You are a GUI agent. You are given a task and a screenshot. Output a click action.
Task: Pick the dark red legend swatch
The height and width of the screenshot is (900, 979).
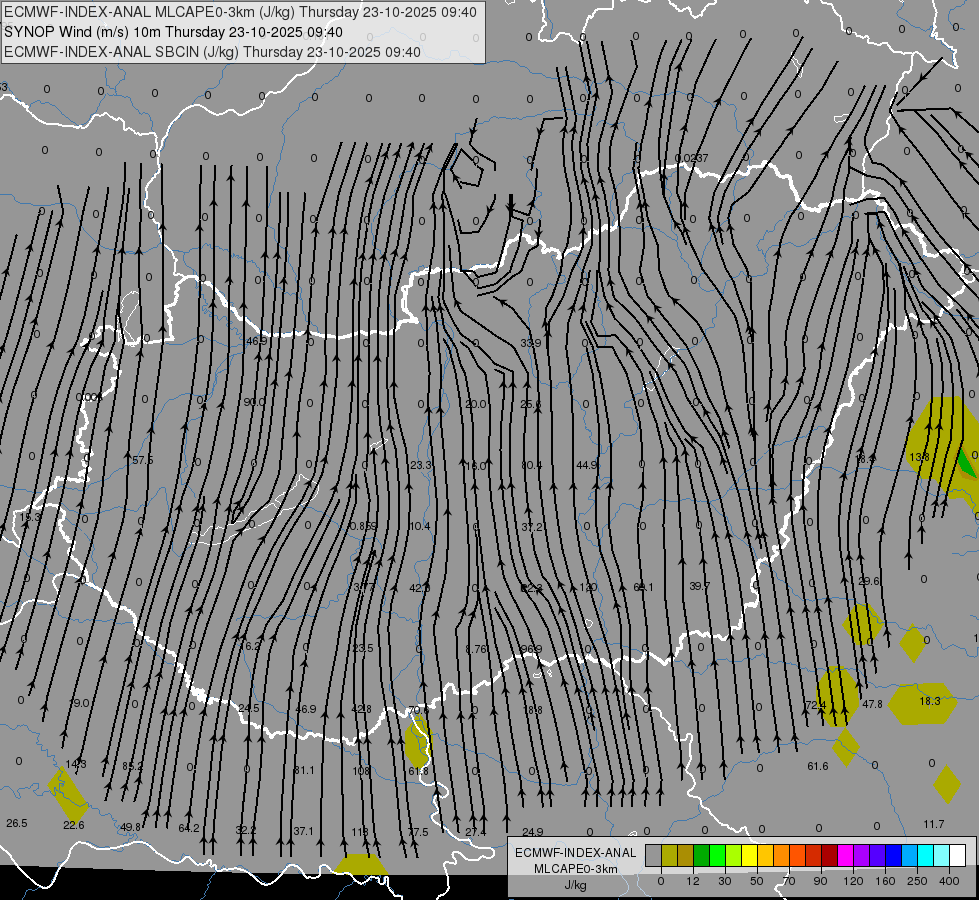(x=829, y=856)
